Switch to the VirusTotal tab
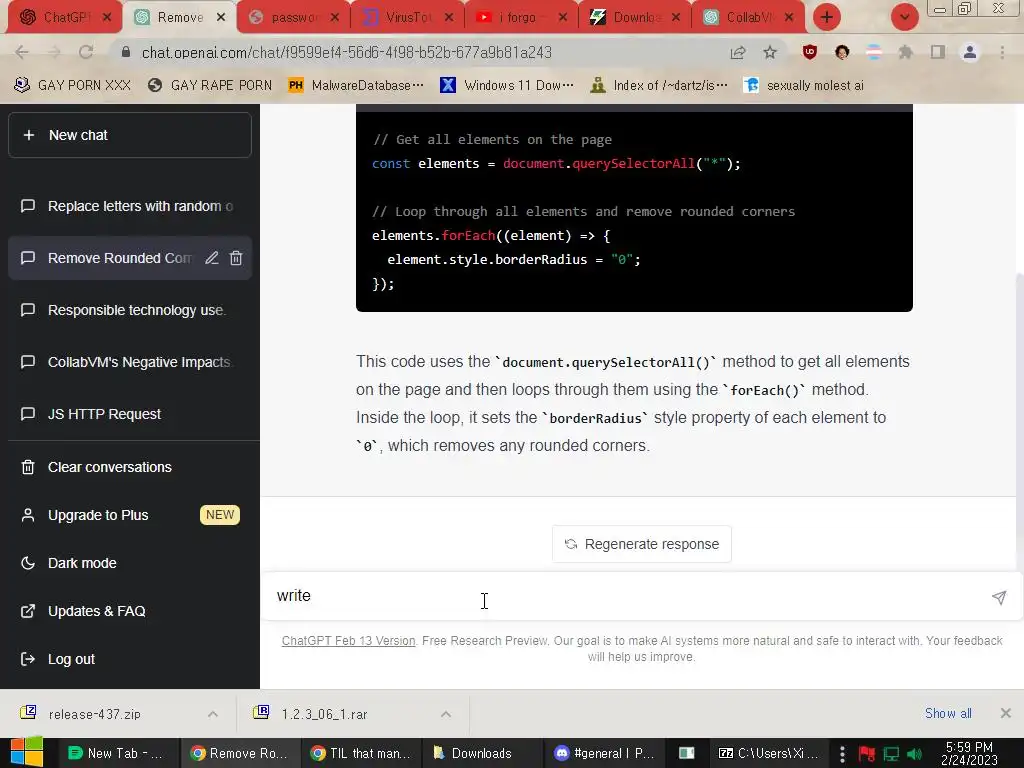1024x768 pixels. click(x=409, y=18)
